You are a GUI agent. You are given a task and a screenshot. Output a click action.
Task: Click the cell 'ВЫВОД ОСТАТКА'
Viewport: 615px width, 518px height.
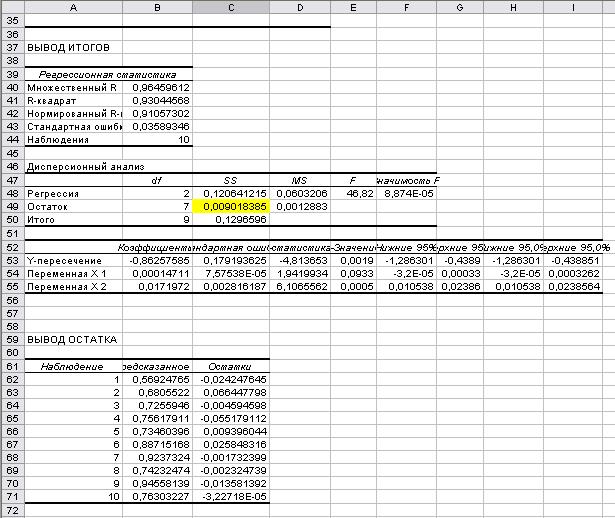point(73,339)
